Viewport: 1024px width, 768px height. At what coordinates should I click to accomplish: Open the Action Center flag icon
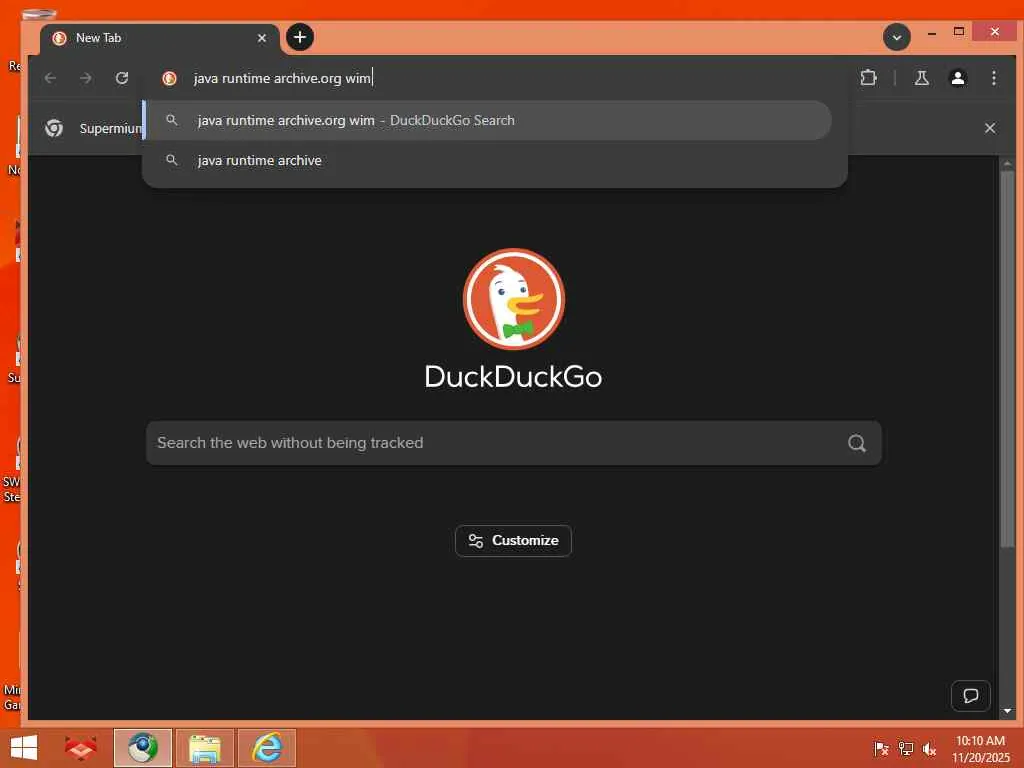pos(880,748)
